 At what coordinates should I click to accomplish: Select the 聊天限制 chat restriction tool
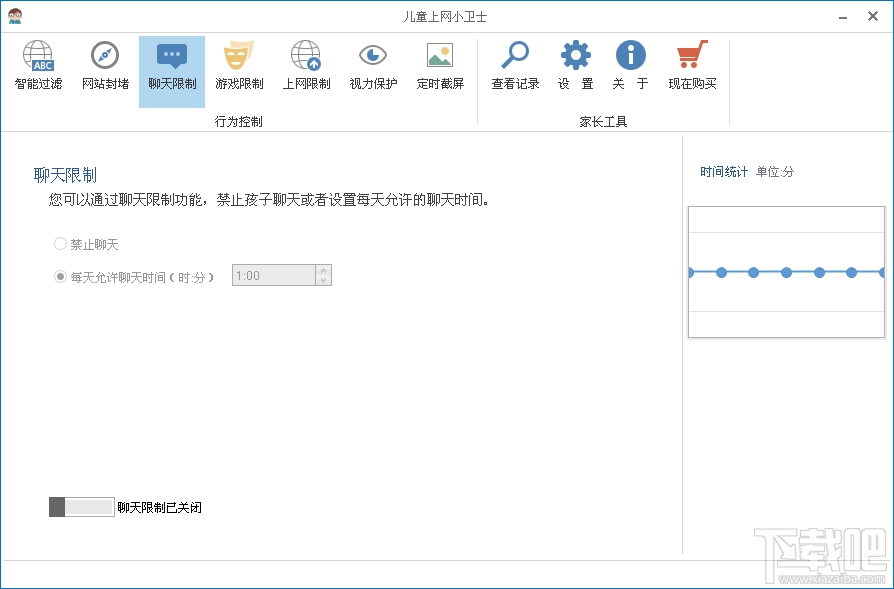click(172, 71)
